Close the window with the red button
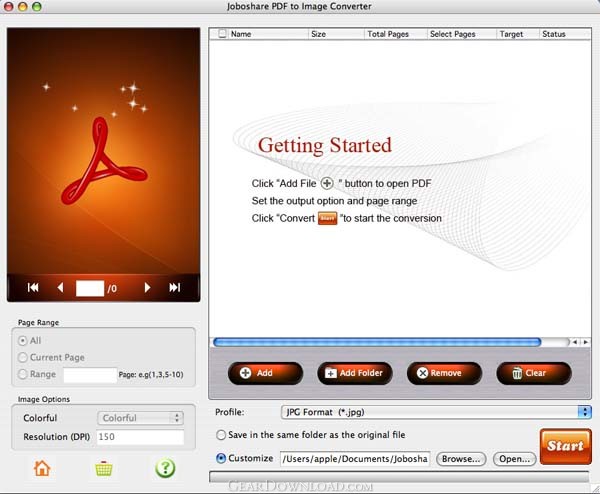600x494 pixels. 8,6
